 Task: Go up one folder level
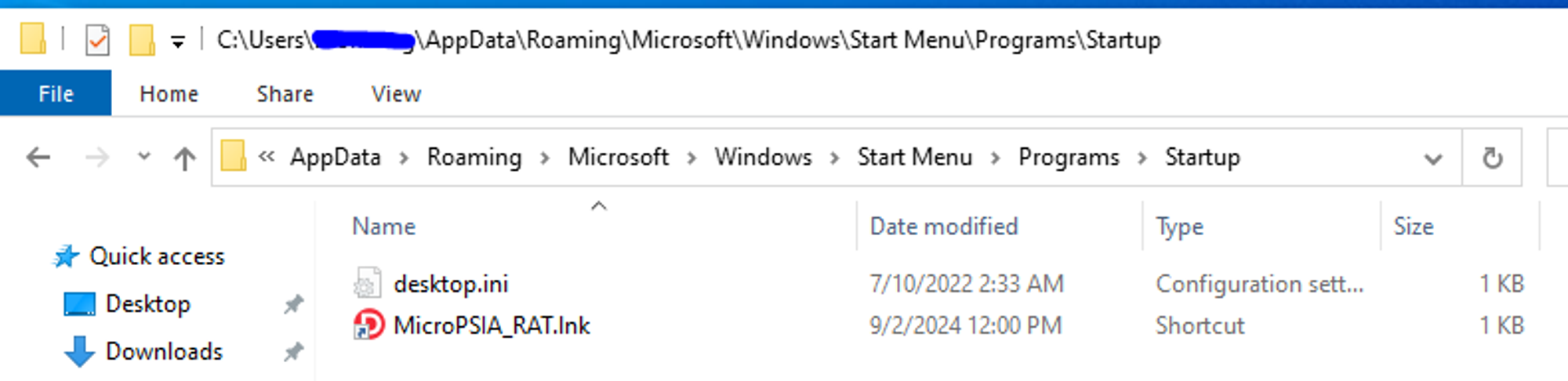click(x=185, y=158)
